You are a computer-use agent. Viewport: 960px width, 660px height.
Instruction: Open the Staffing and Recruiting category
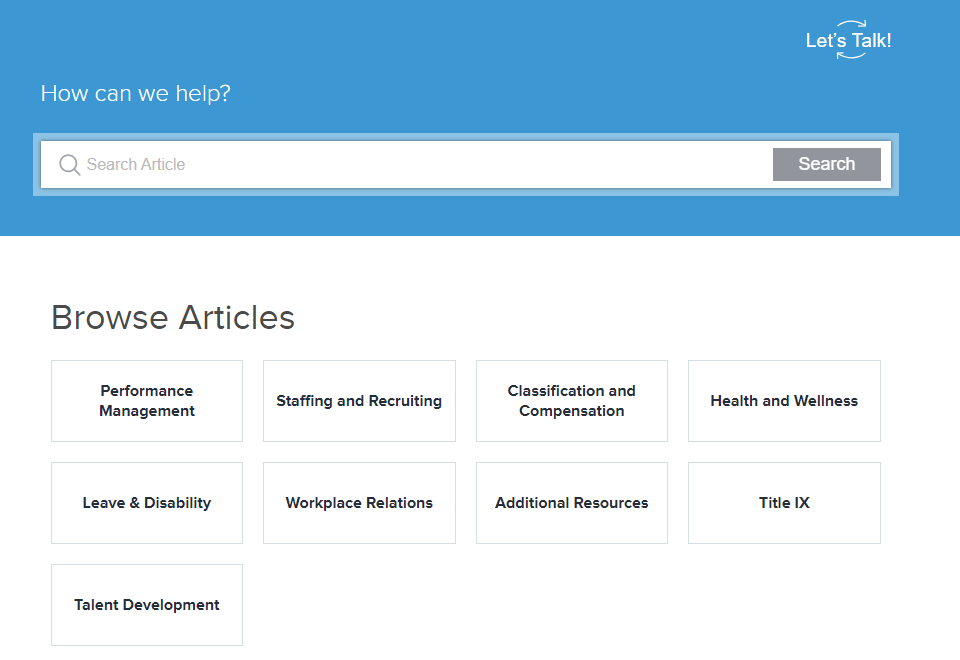pos(359,400)
